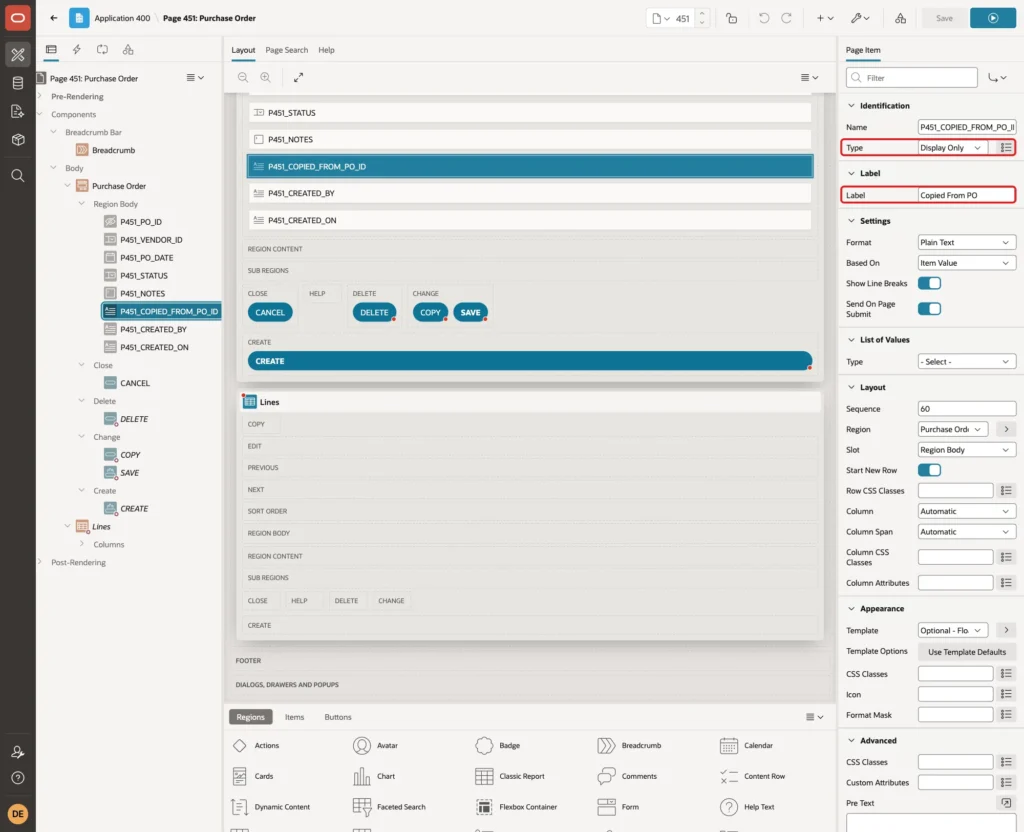
Task: Open List of Values Type dropdown
Action: tap(966, 362)
